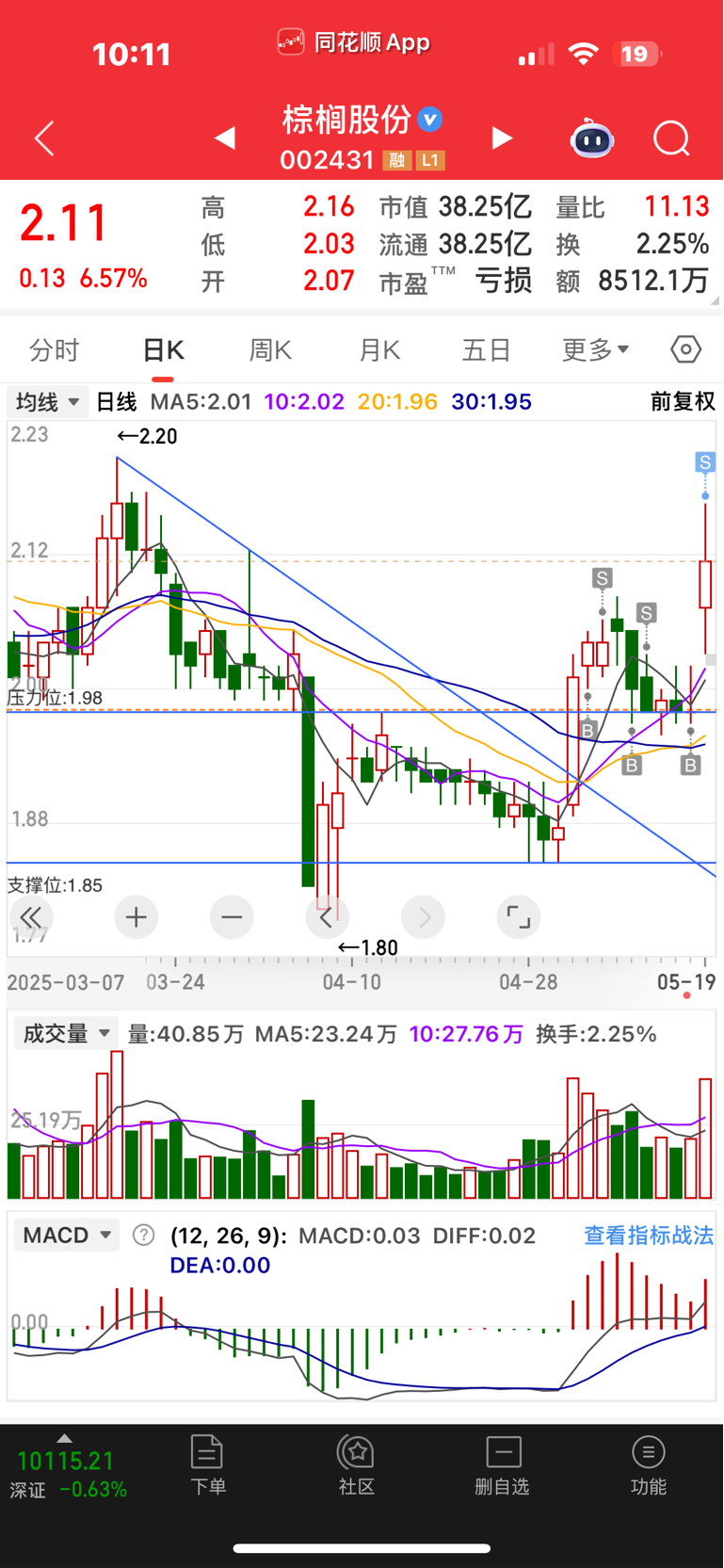Tap 删自选 to remove from watchlist
724x1568 pixels.
503,1465
